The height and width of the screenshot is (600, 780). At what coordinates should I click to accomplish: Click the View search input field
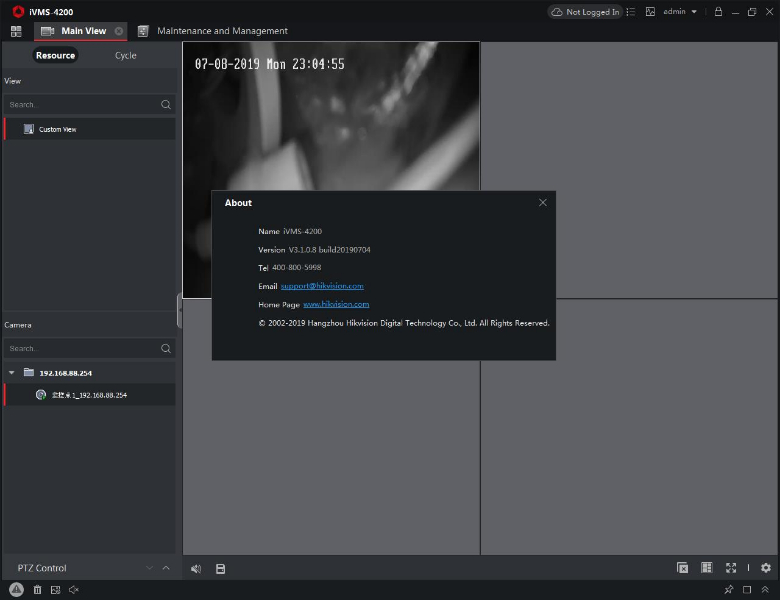coord(83,104)
